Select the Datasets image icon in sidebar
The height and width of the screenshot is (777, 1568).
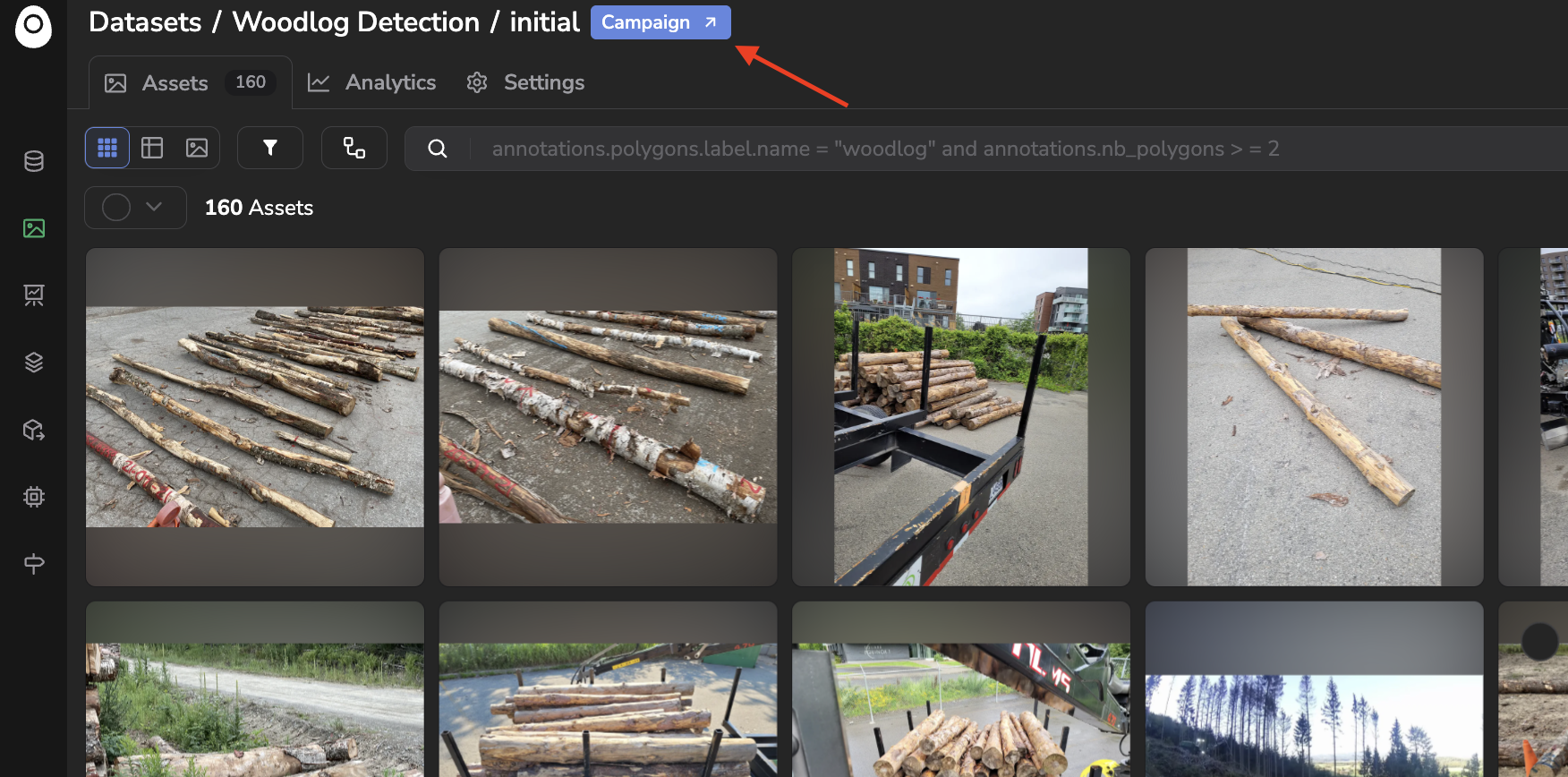[x=34, y=228]
